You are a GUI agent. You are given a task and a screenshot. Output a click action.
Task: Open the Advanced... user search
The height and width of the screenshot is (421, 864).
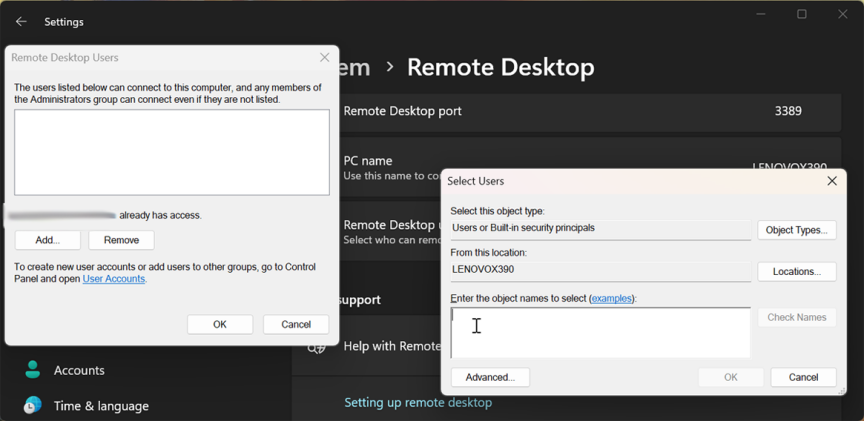coord(490,377)
